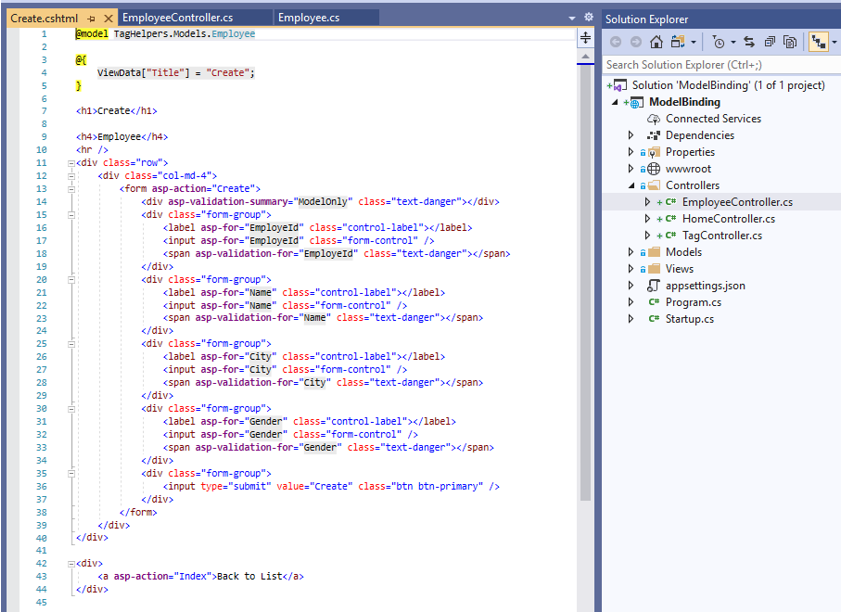844x613 pixels.
Task: Click the wwwroot globe icon
Action: (x=653, y=169)
